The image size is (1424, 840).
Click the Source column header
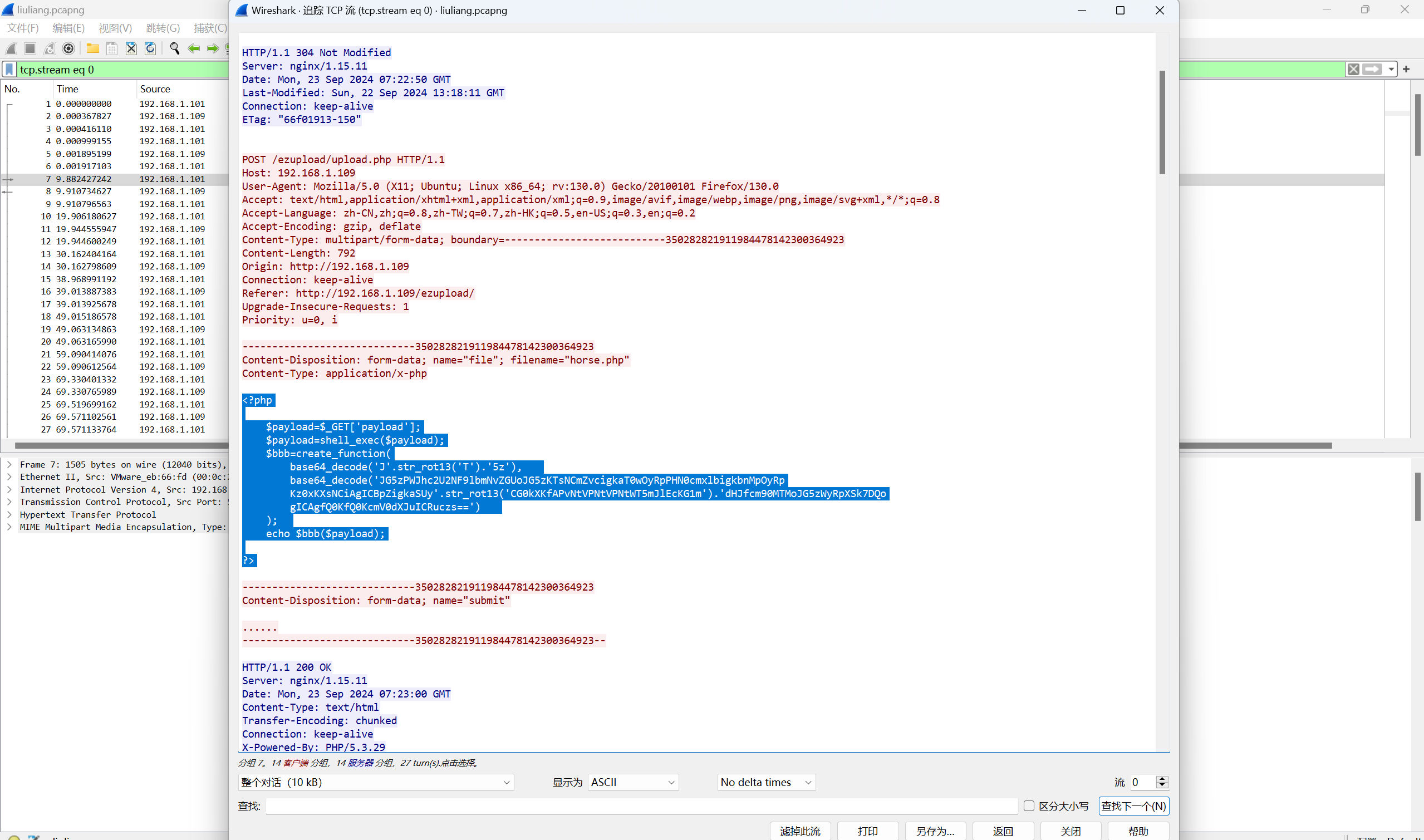tap(182, 89)
